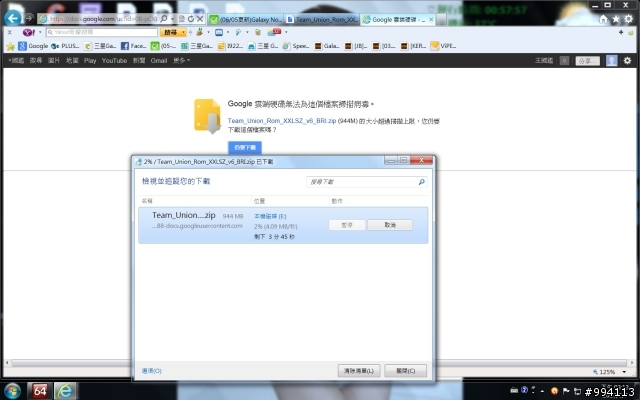The height and width of the screenshot is (400, 640).
Task: Refresh the page with reload icon
Action: 191,19
